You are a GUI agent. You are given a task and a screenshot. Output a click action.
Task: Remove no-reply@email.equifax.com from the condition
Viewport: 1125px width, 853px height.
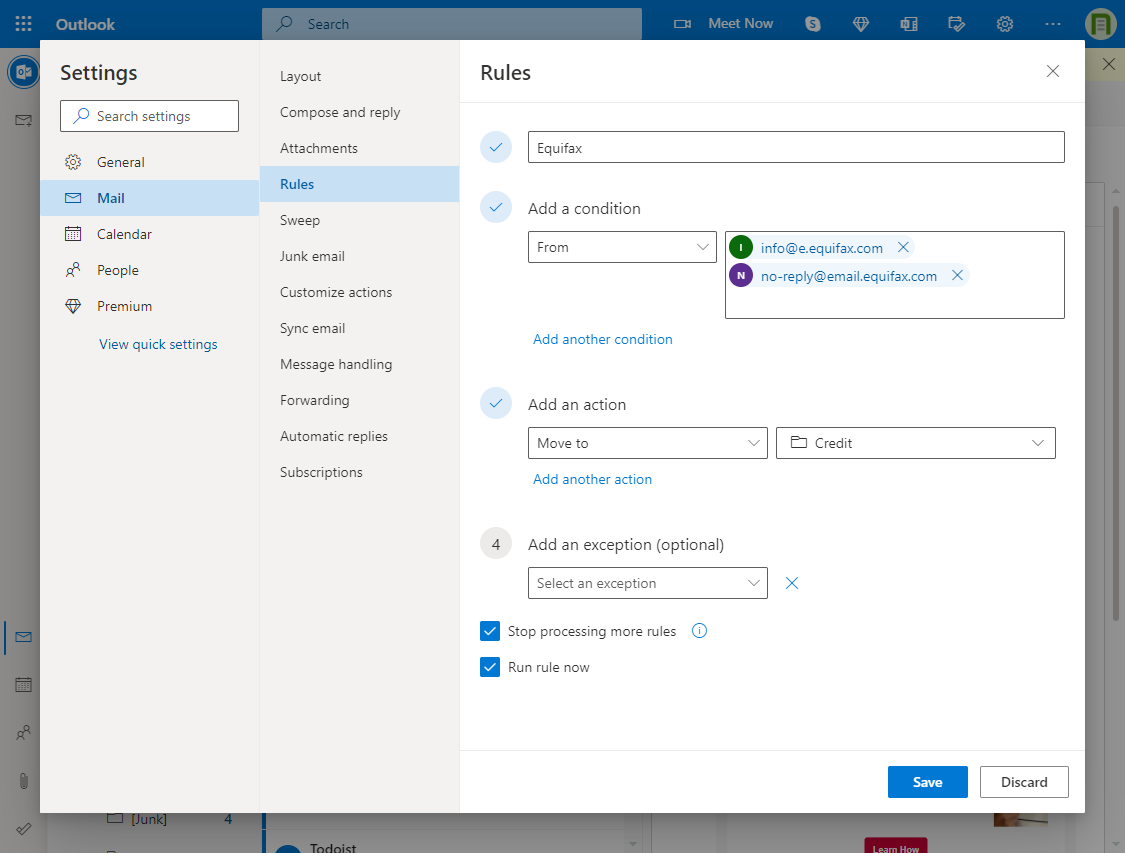957,275
